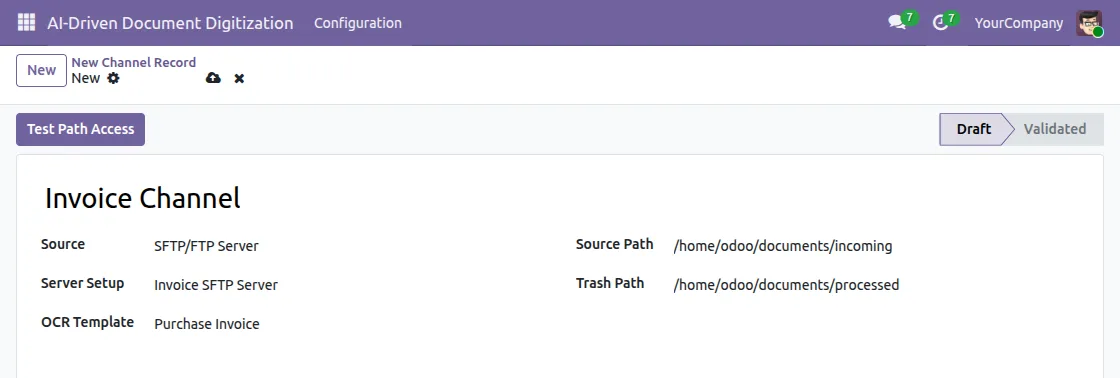Click the user avatar picture

coord(1089,23)
